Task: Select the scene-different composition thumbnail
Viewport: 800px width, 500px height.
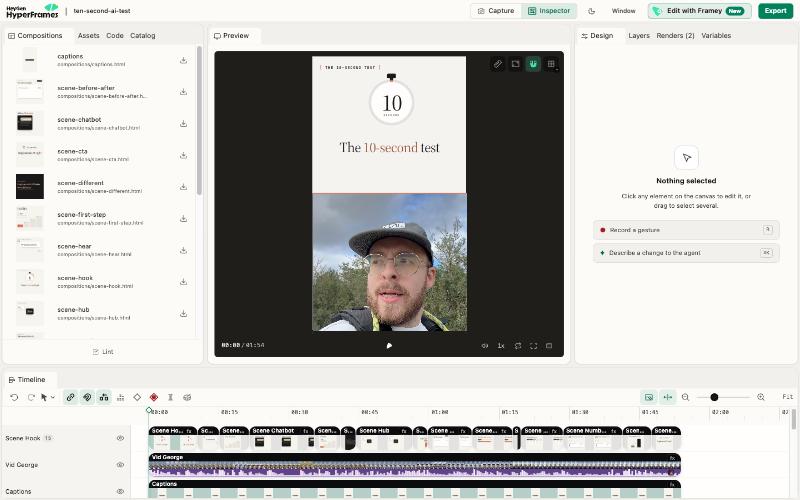Action: pos(30,187)
